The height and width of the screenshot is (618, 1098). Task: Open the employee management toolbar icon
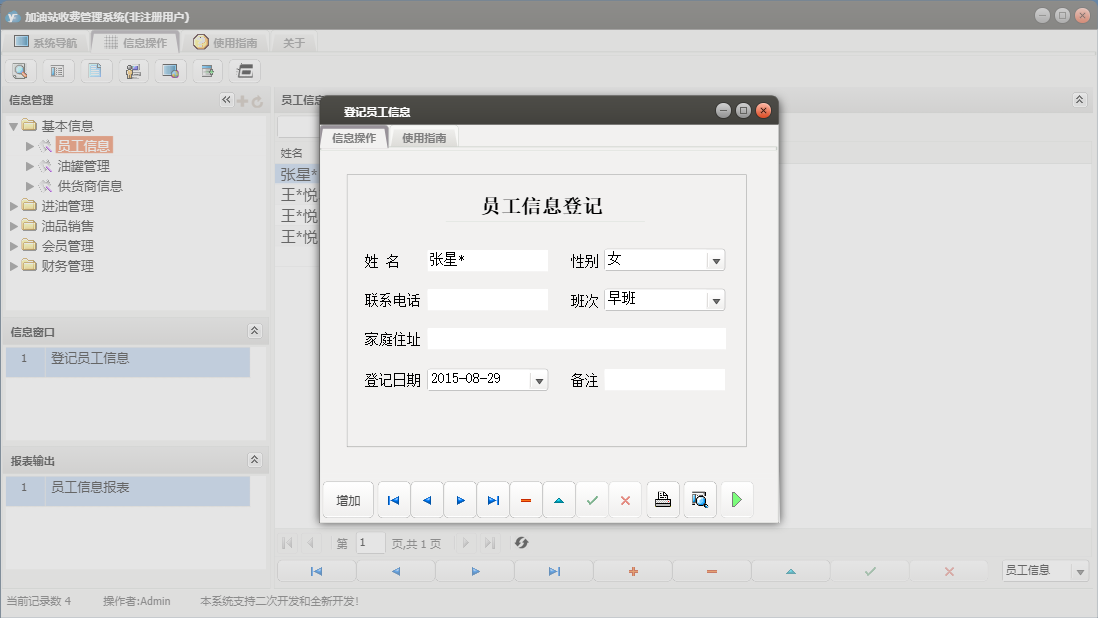point(133,70)
